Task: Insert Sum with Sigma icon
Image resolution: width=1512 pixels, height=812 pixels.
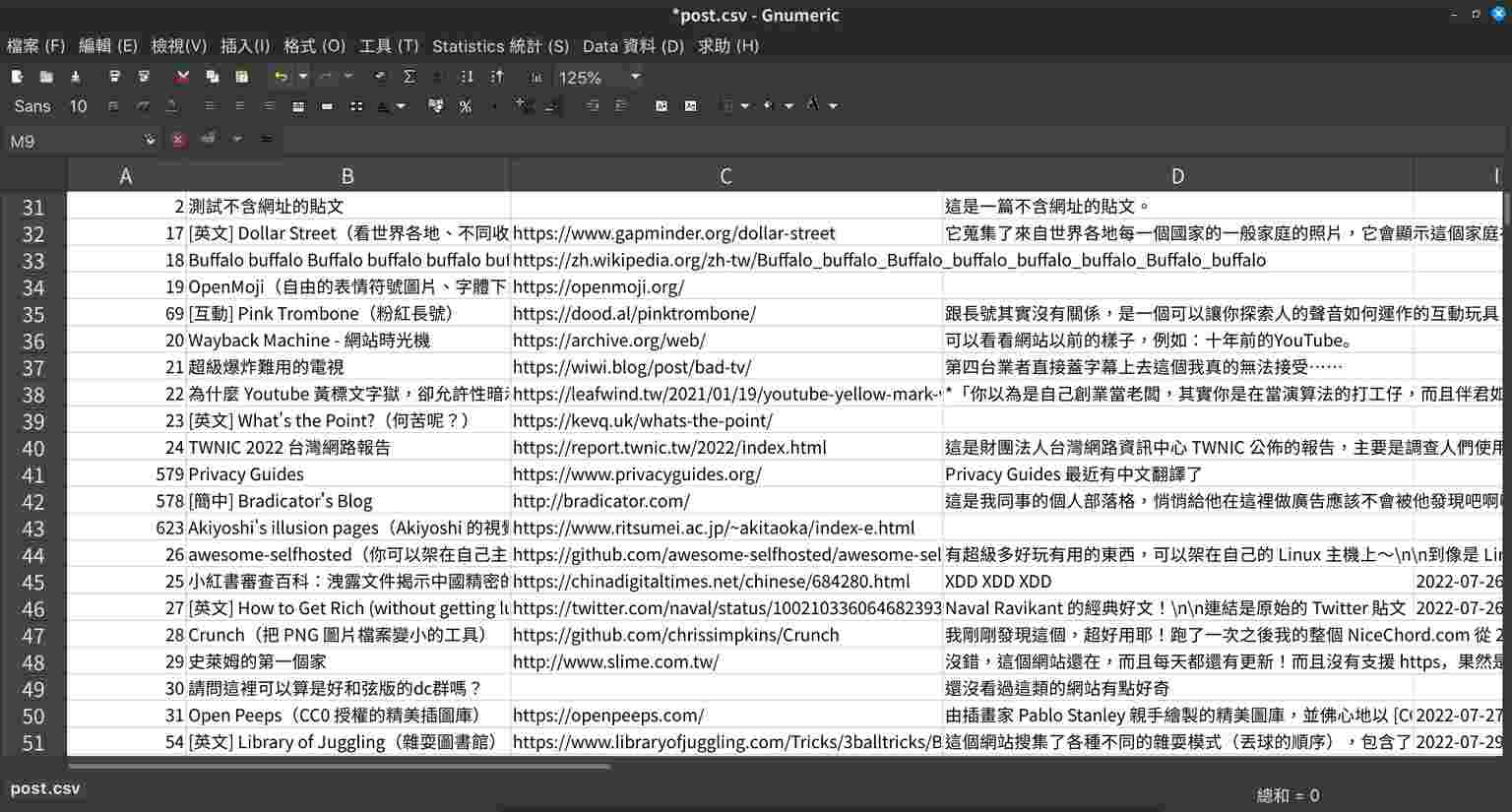Action: tap(409, 77)
